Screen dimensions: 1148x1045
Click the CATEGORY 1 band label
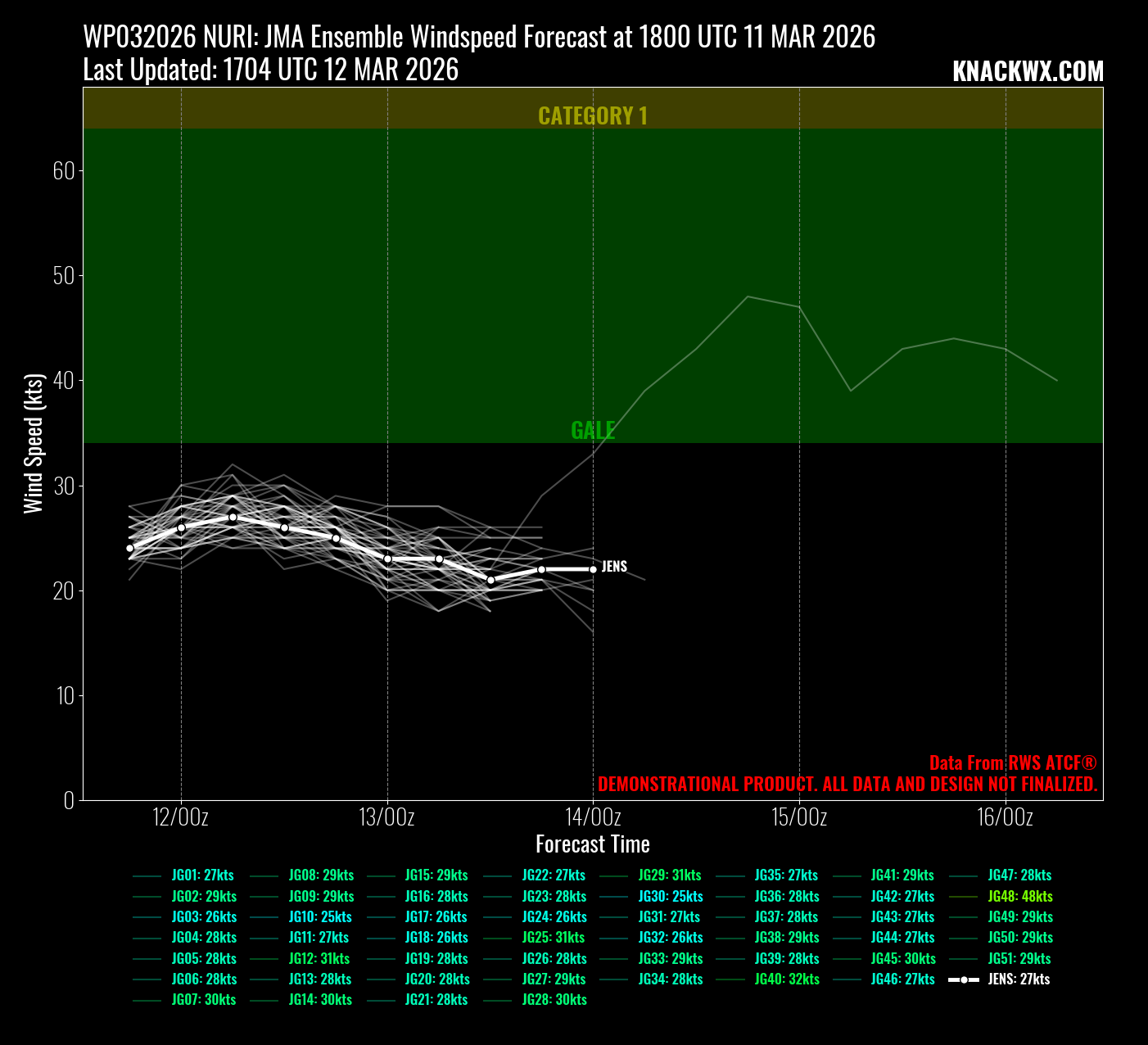(593, 115)
